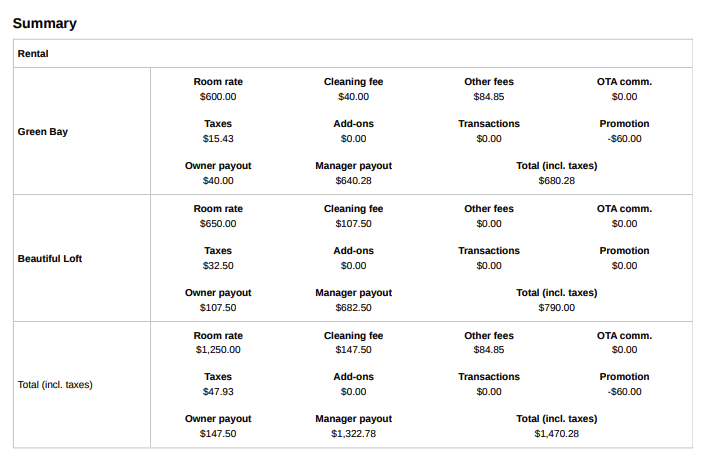This screenshot has height=465, width=710.
Task: Select total manager payout $1,322.78
Action: (x=353, y=434)
